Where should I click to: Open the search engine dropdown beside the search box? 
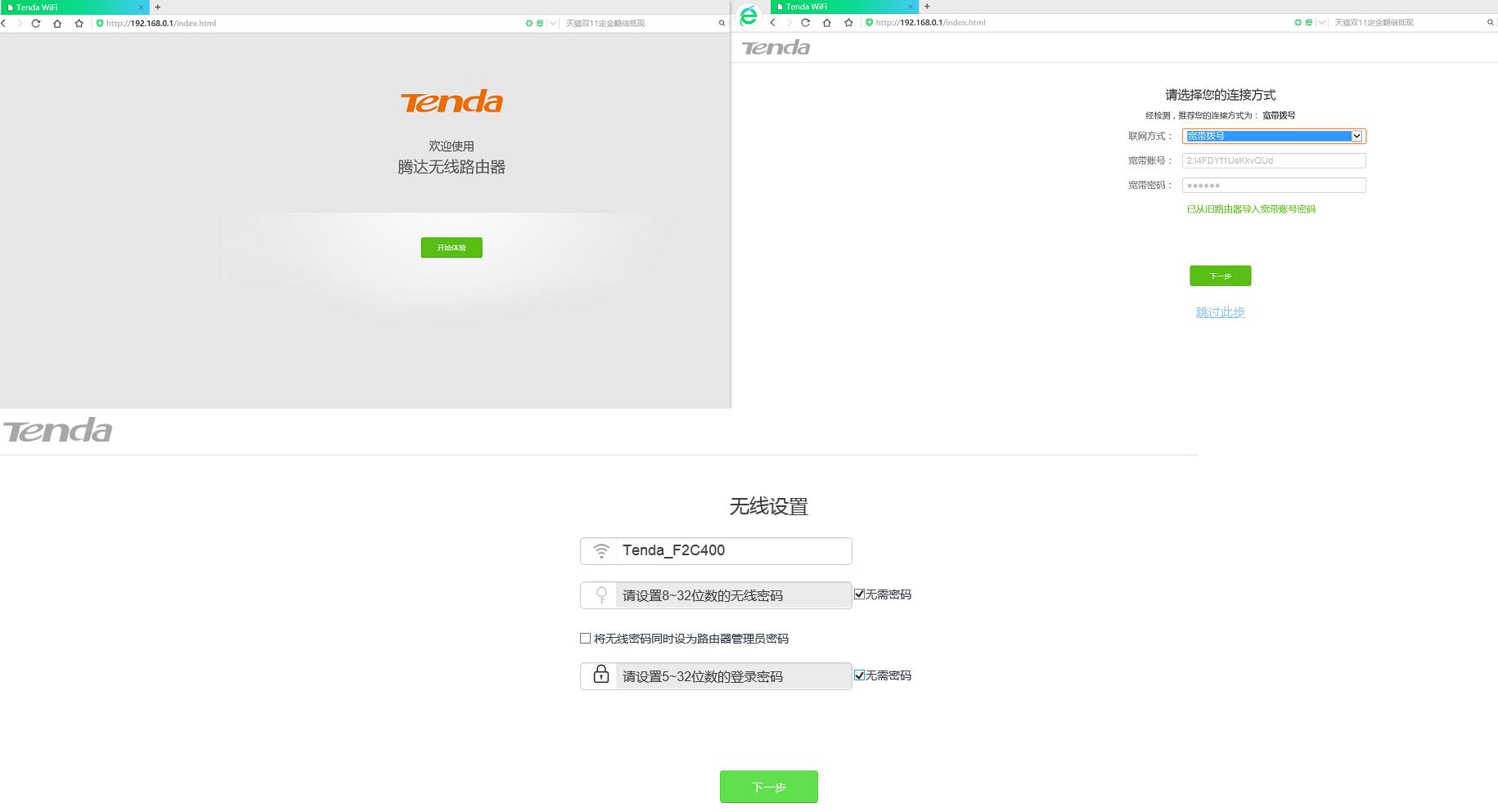[552, 23]
